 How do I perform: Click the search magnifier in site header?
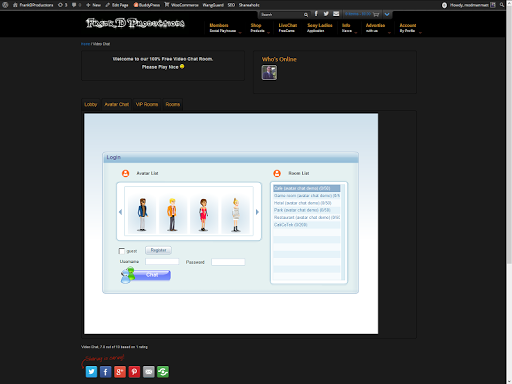306,15
